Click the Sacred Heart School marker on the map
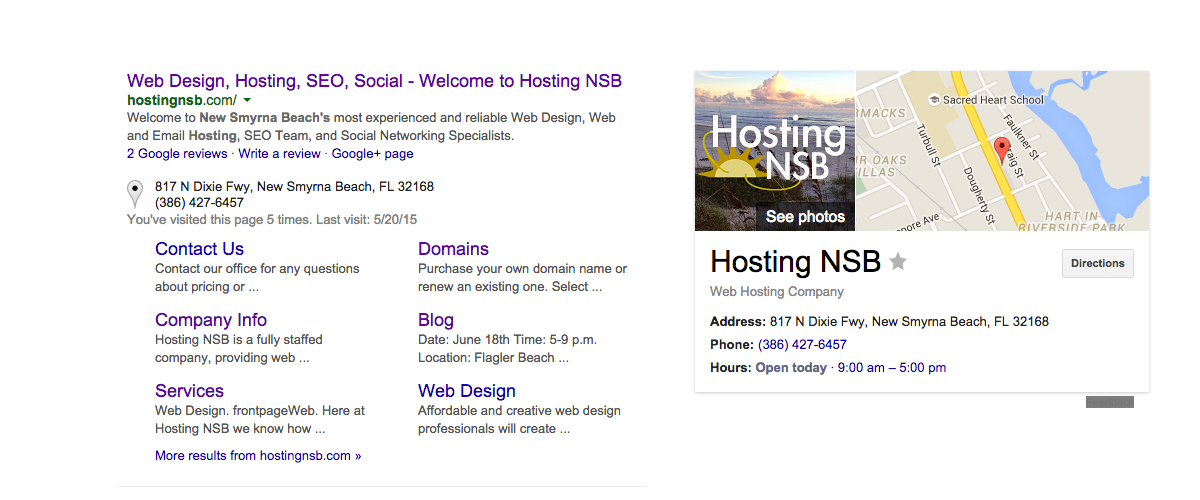This screenshot has height=500, width=1200. (x=987, y=100)
